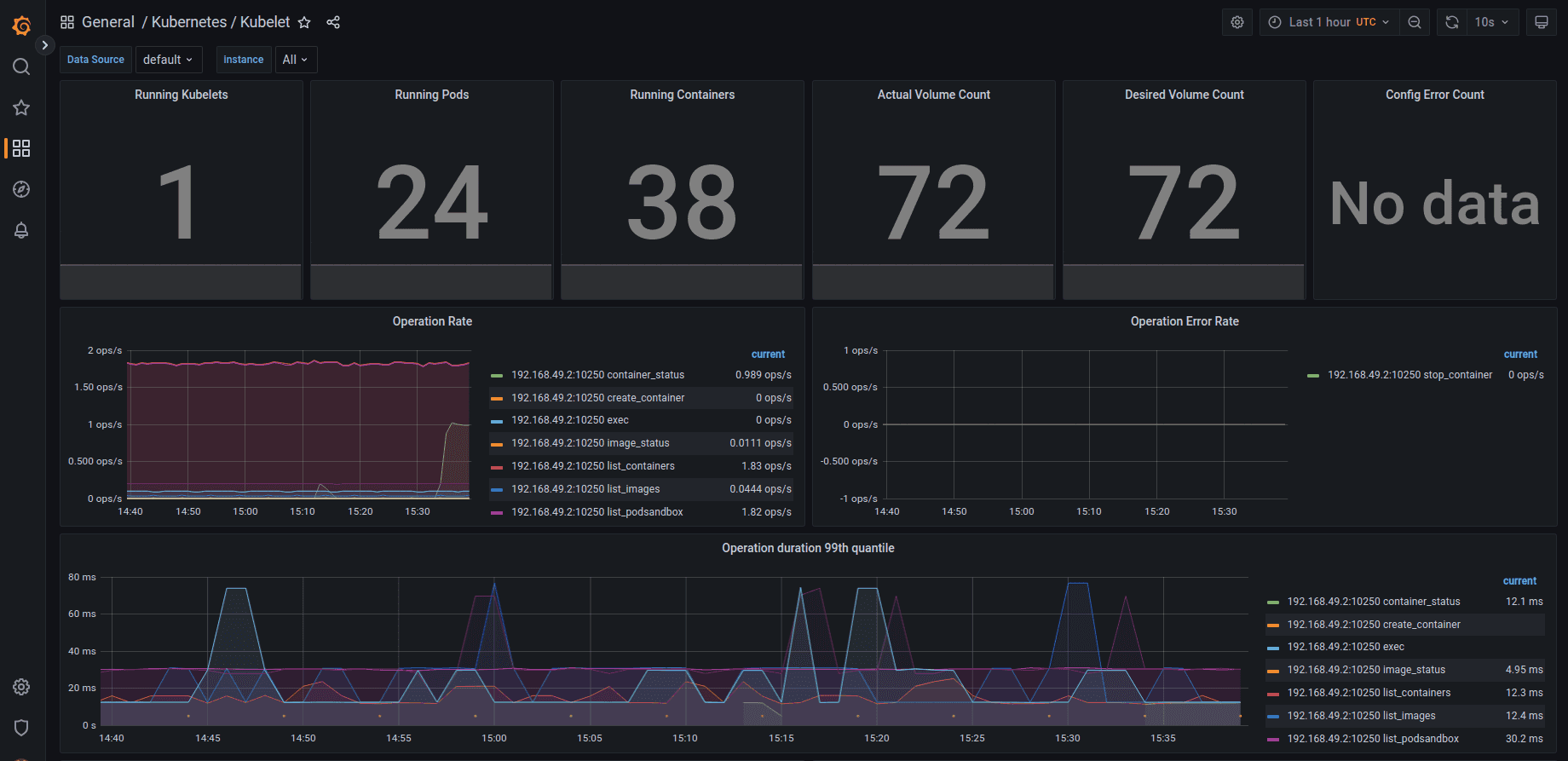Image resolution: width=1568 pixels, height=761 pixels.
Task: Open the Configuration gear in sidebar
Action: pos(21,687)
